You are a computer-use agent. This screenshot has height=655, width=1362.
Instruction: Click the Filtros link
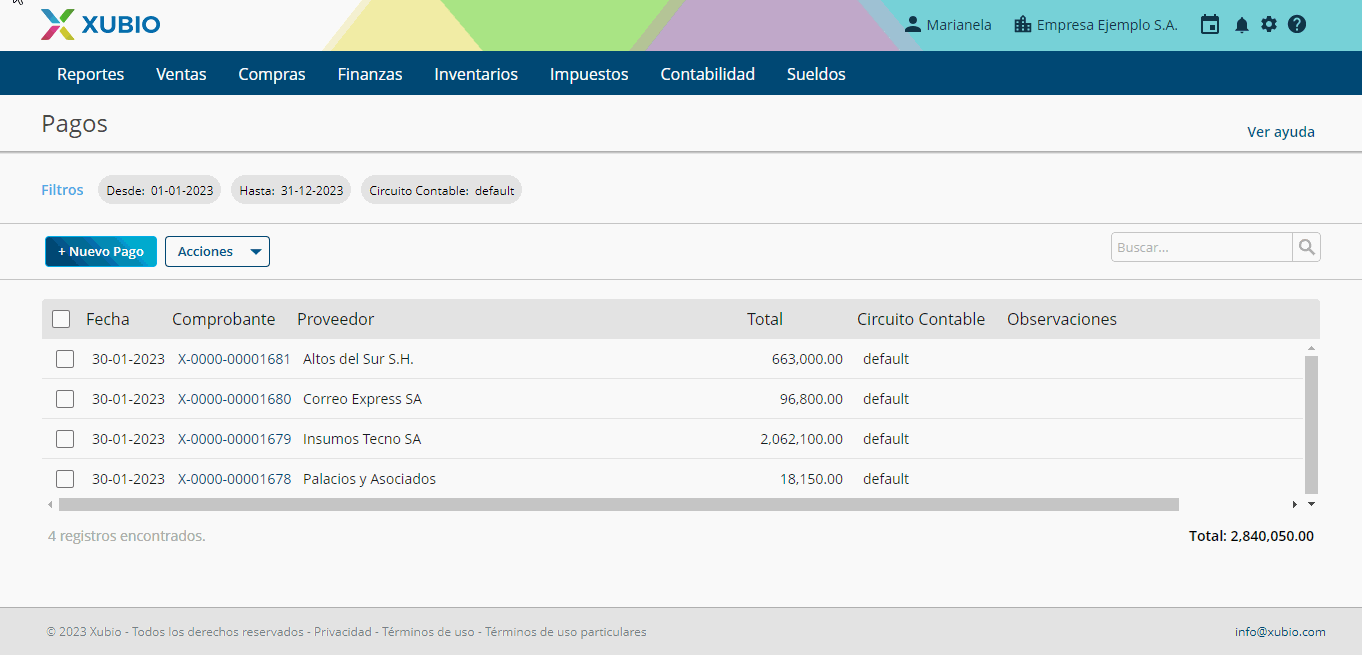(62, 190)
